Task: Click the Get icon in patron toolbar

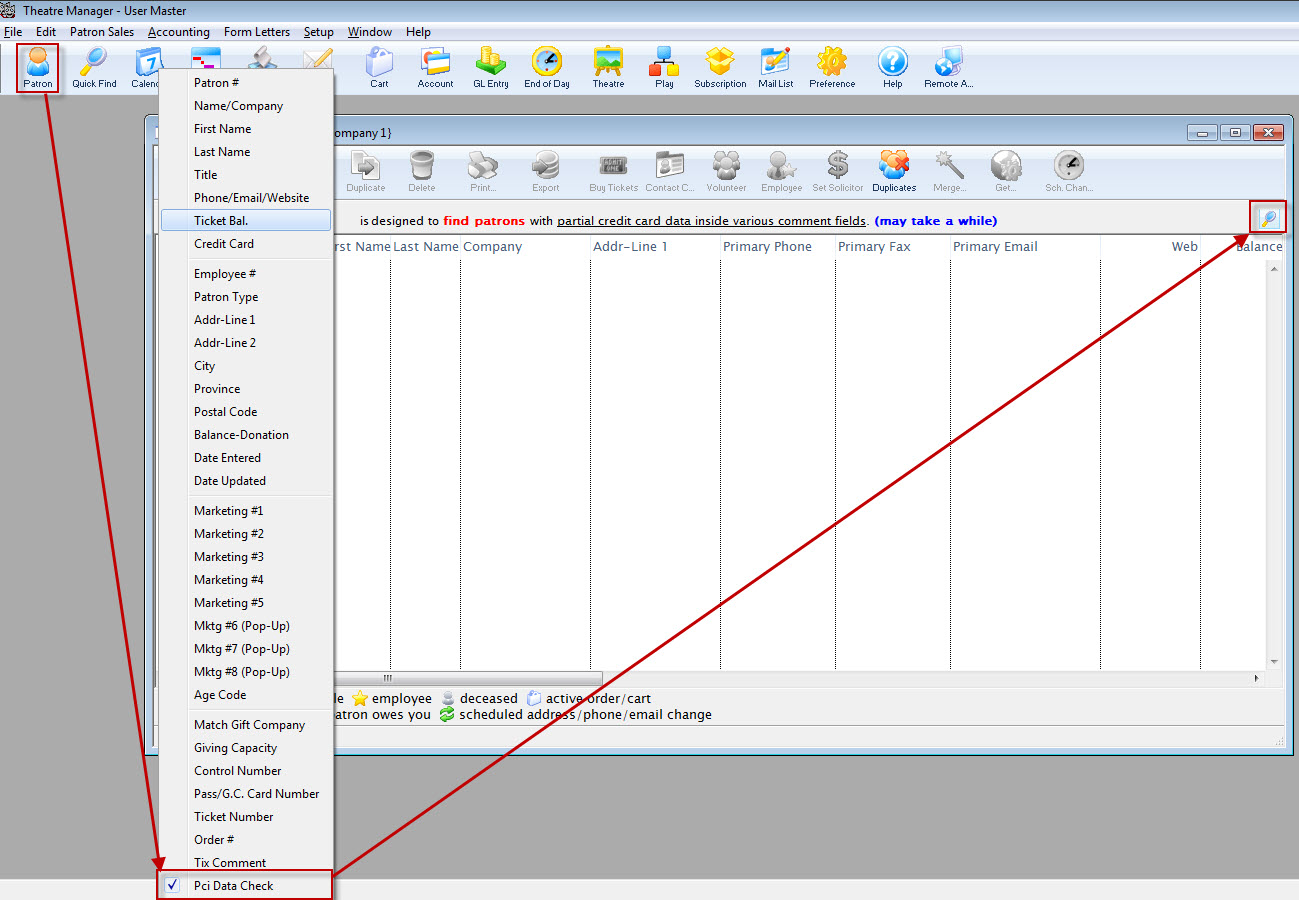Action: [1006, 172]
